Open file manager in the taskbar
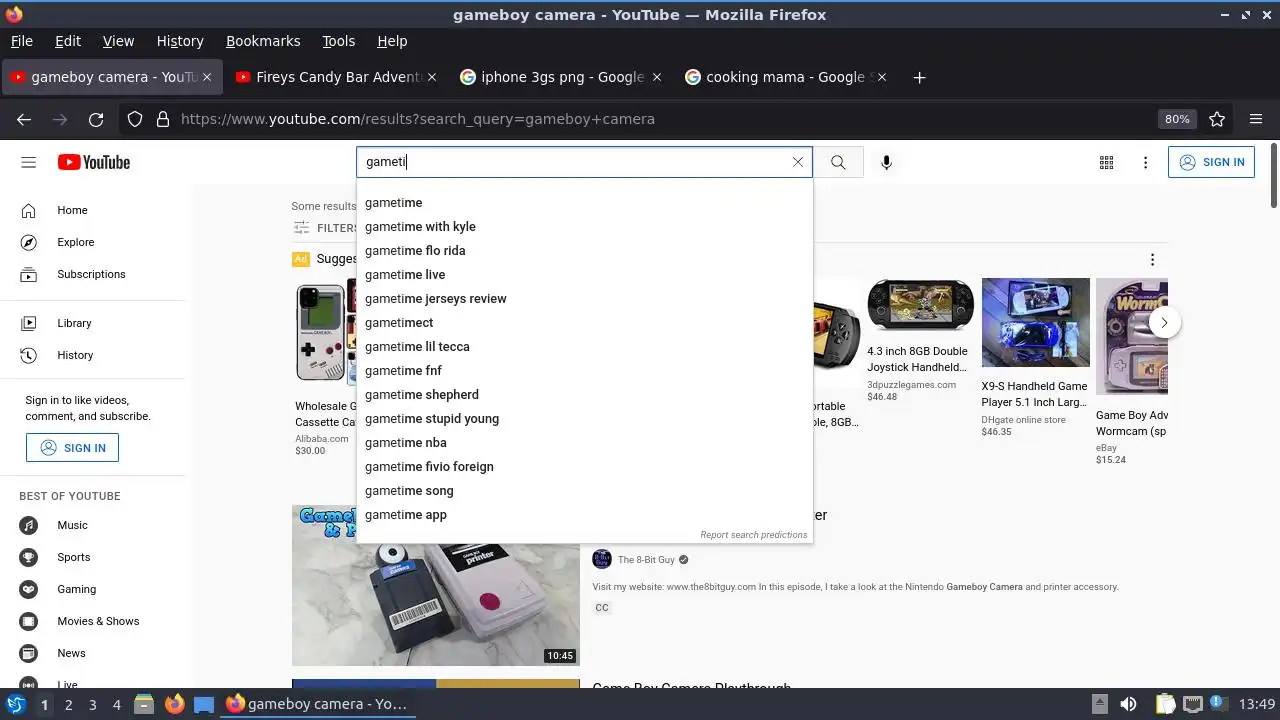 144,704
